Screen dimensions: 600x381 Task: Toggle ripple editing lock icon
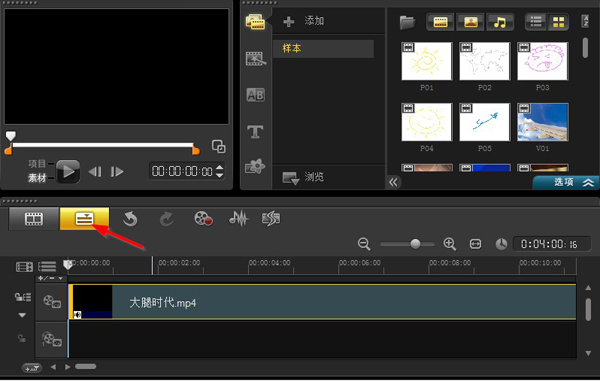[x=23, y=297]
